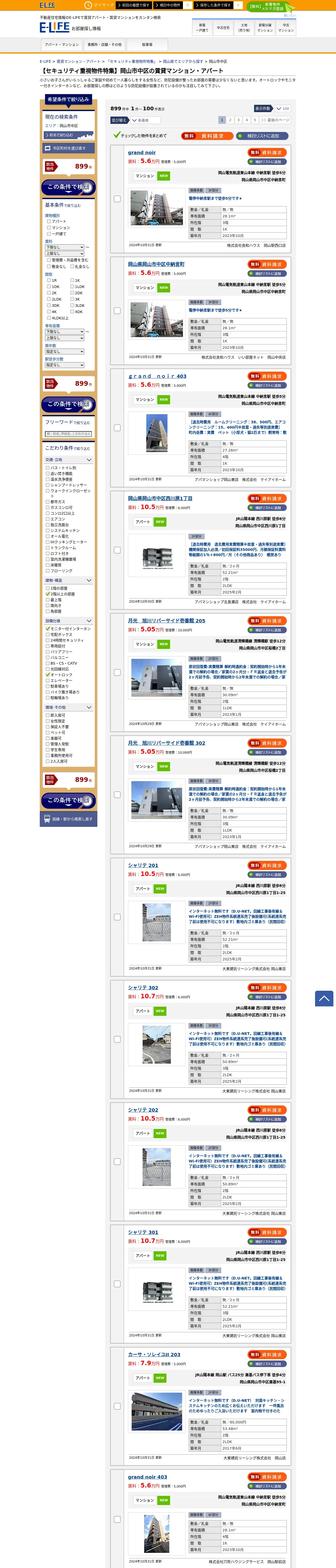Click the magnifier search button above 路線・駅から検索し直す
Image resolution: width=336 pixels, height=1568 pixels.
(68, 800)
